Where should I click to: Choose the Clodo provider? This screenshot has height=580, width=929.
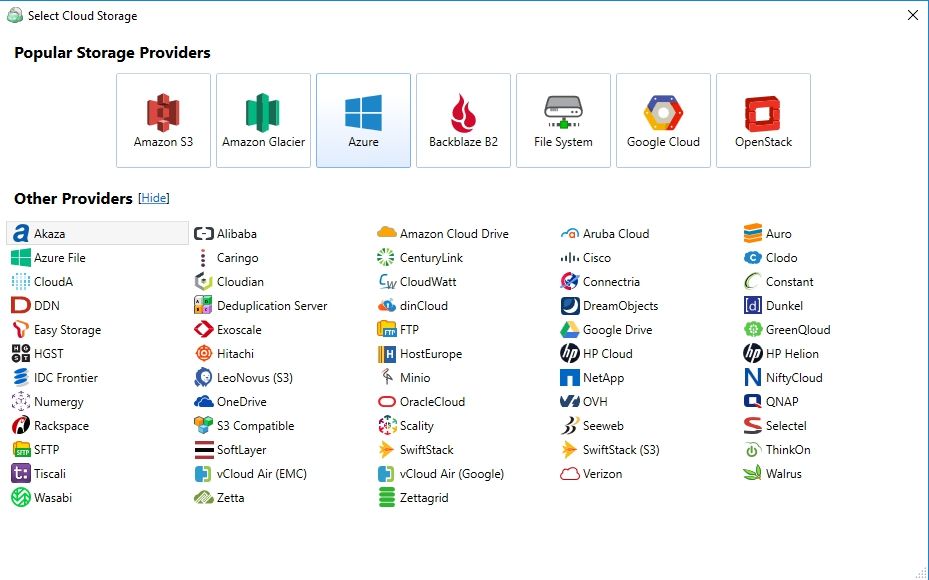click(x=770, y=258)
